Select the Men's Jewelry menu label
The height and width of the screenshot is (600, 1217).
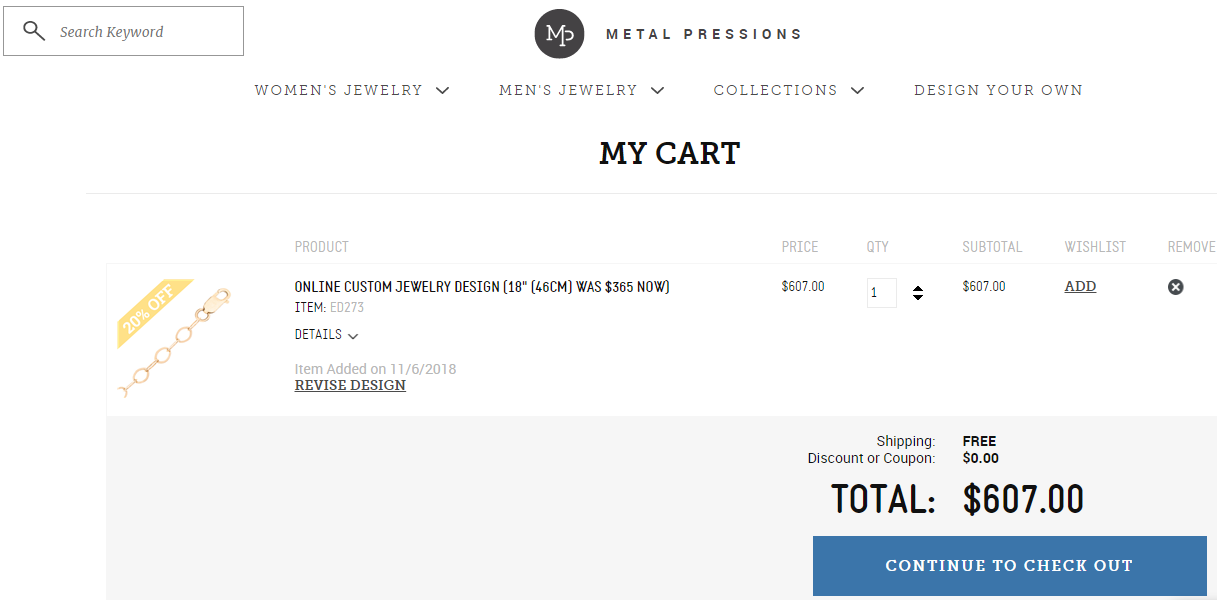(568, 90)
